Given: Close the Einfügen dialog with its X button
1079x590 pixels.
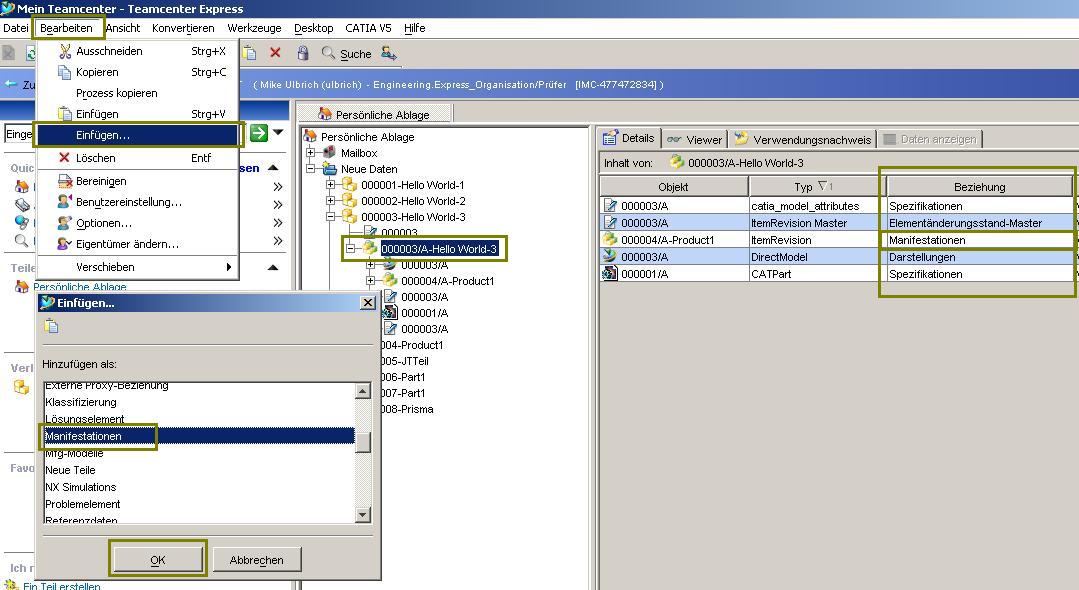Looking at the screenshot, I should pos(368,302).
